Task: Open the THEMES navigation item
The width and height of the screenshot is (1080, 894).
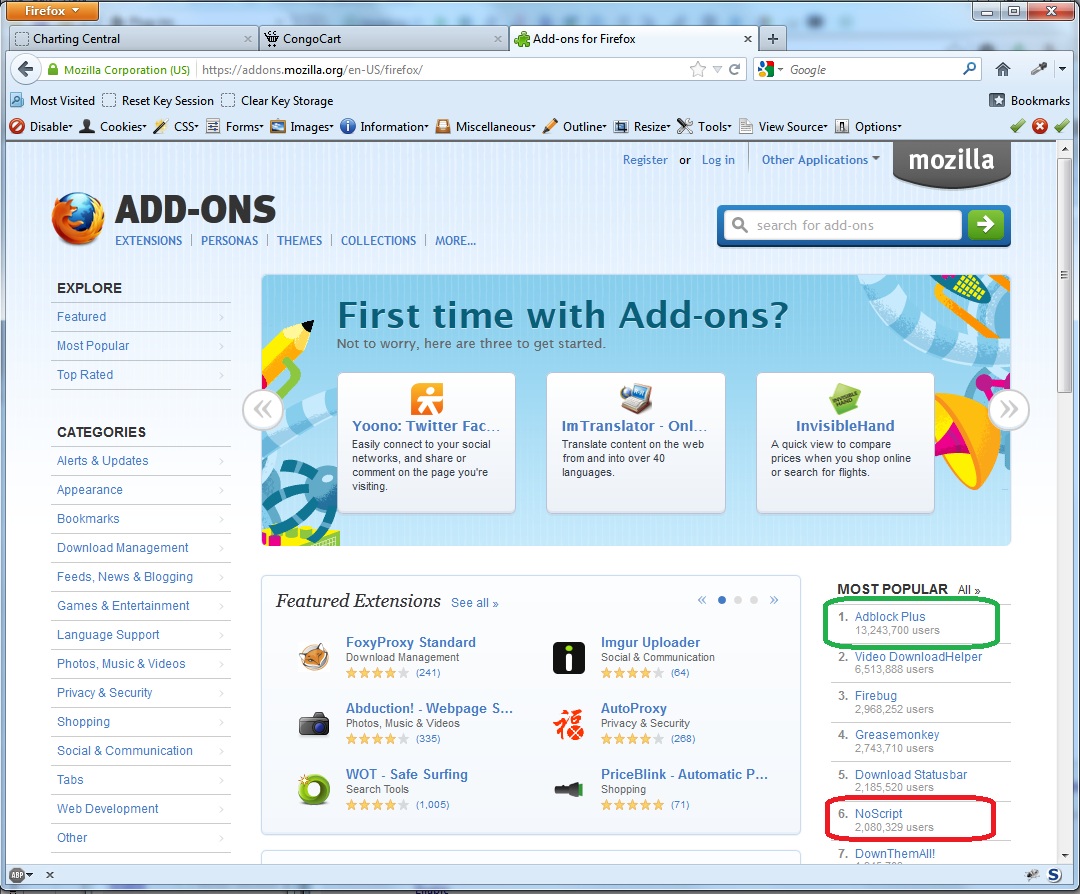Action: [x=300, y=241]
